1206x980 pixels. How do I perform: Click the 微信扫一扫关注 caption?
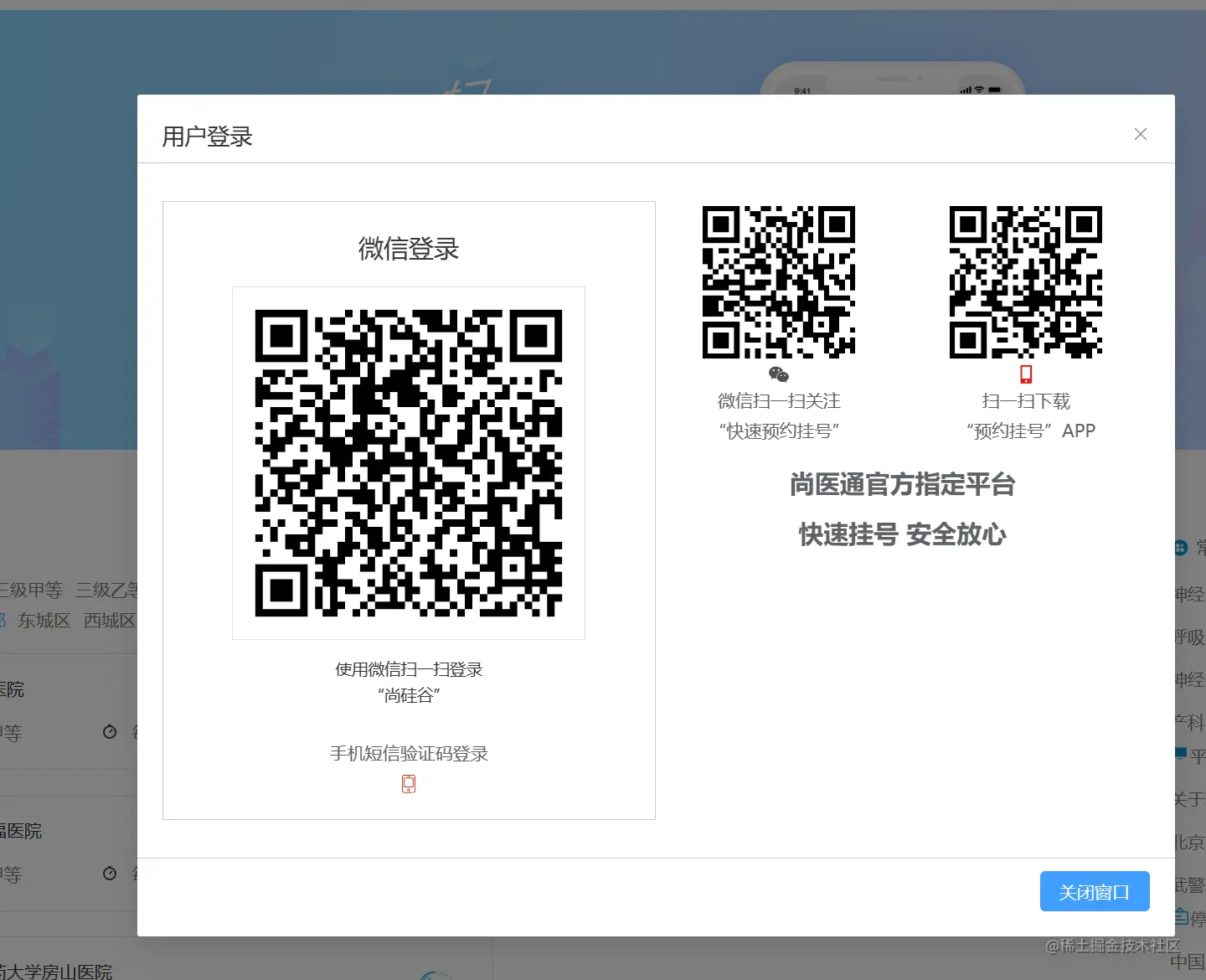pyautogui.click(x=779, y=401)
